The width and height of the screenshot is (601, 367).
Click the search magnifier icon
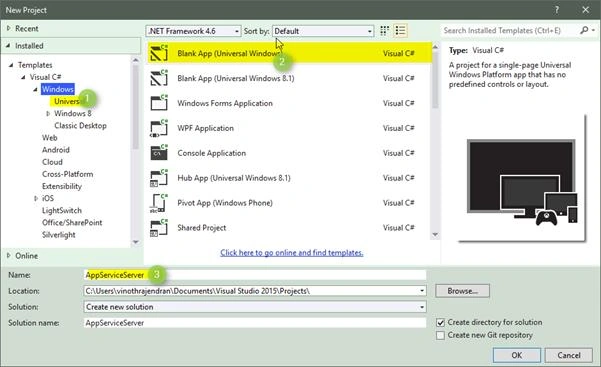584,30
